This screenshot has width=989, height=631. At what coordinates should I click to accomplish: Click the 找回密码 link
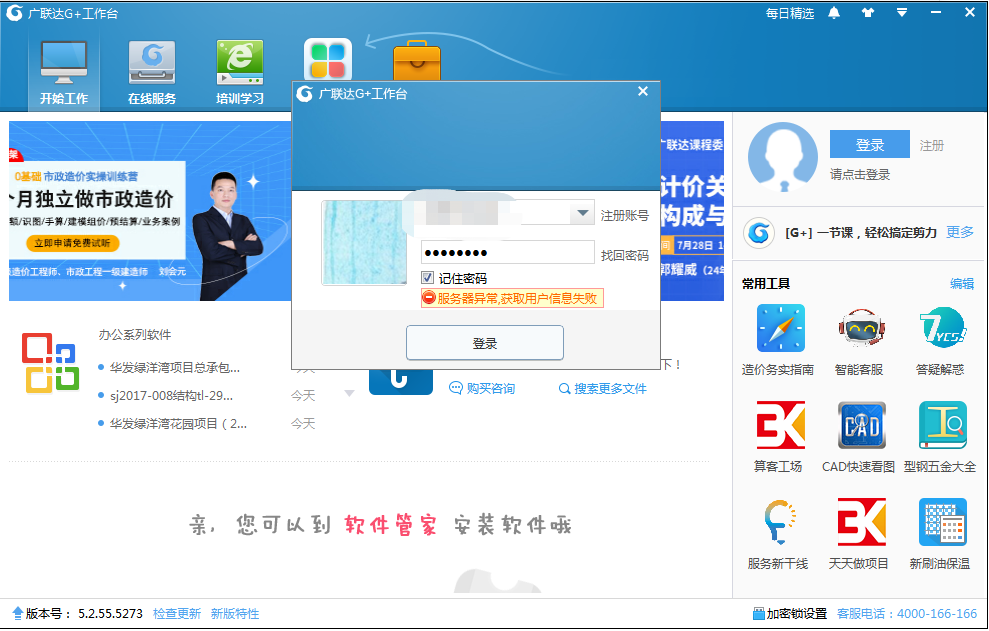(624, 255)
